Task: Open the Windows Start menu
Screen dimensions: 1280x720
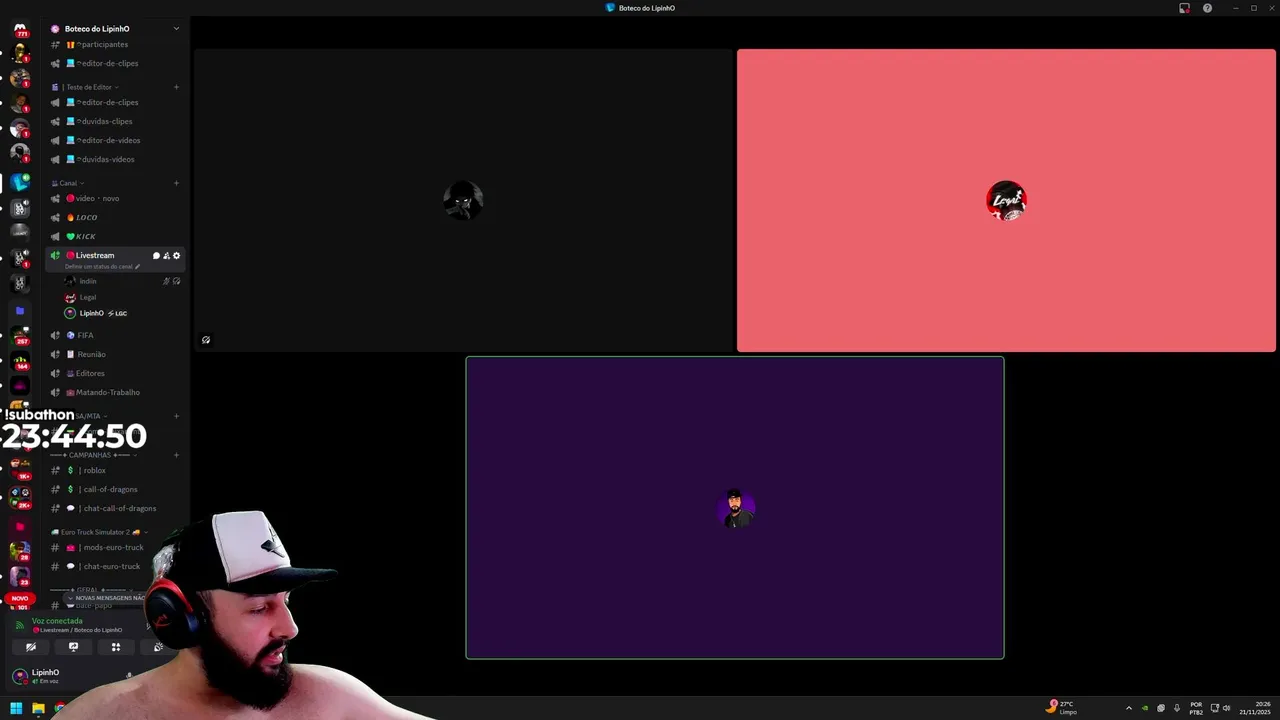Action: 16,708
